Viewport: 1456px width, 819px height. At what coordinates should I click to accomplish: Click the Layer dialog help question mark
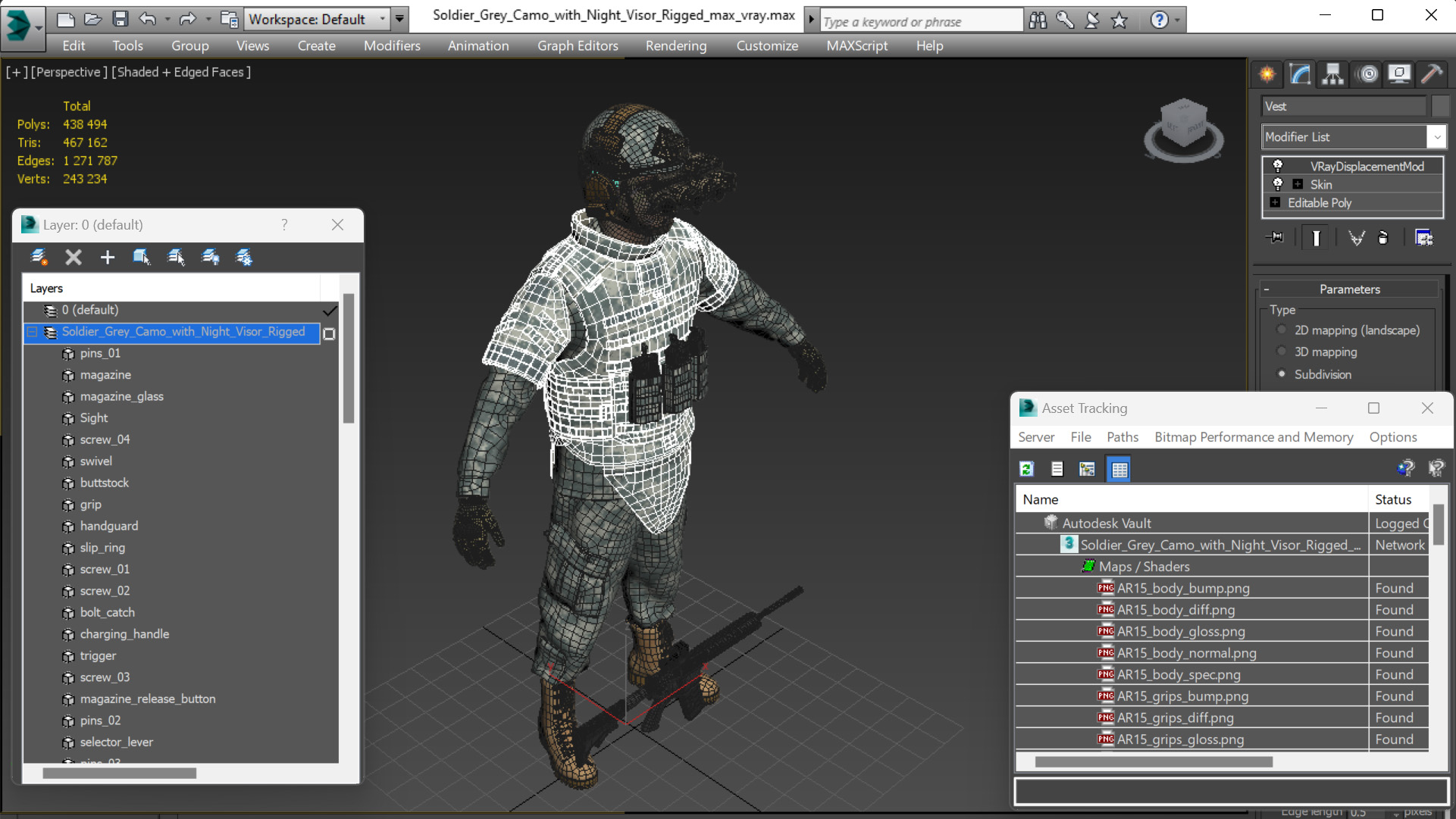[x=284, y=225]
